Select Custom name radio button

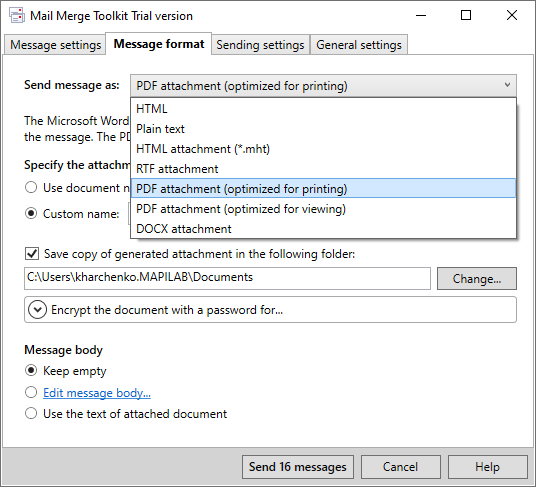coord(31,214)
